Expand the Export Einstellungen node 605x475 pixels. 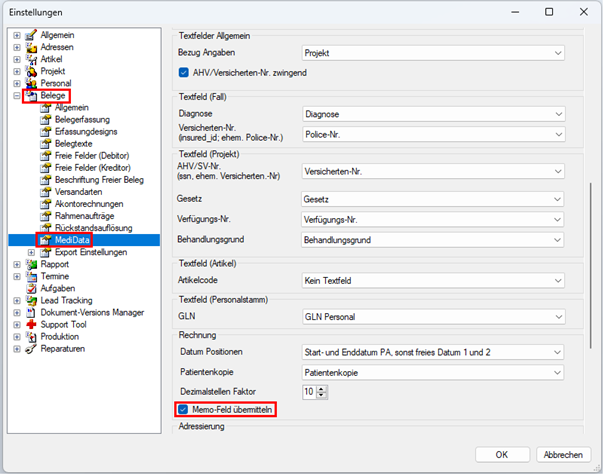[31, 252]
